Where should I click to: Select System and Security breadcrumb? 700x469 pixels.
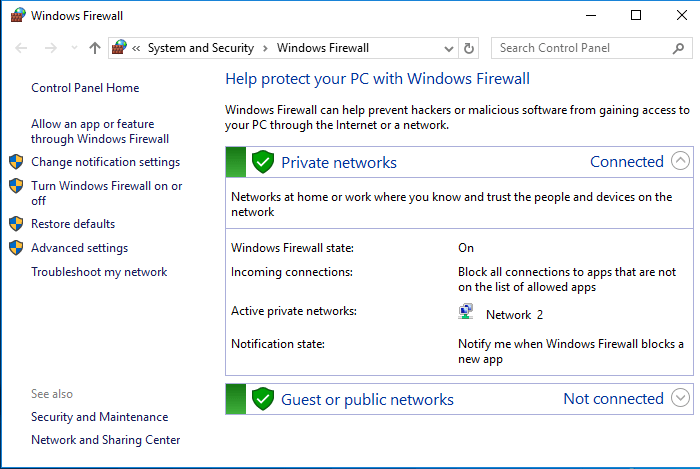coord(201,48)
